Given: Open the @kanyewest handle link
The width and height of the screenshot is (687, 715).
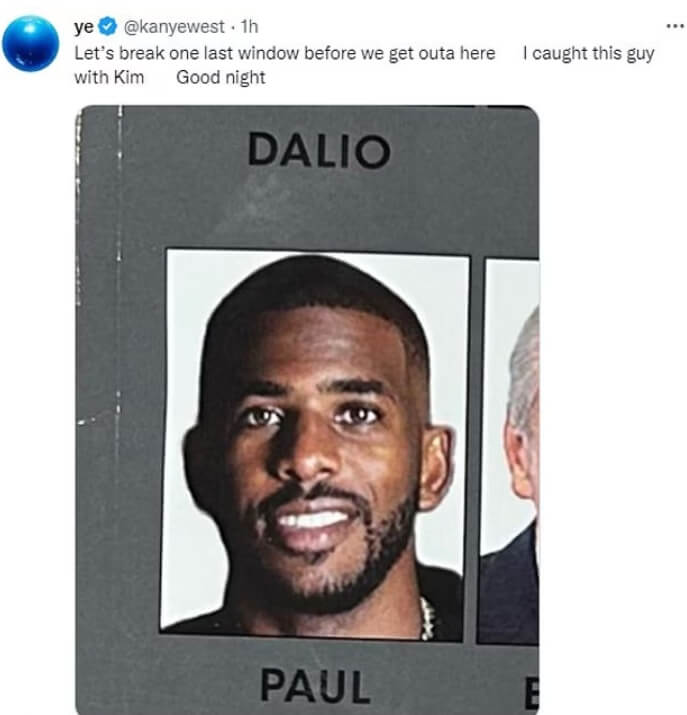Looking at the screenshot, I should coord(174,27).
